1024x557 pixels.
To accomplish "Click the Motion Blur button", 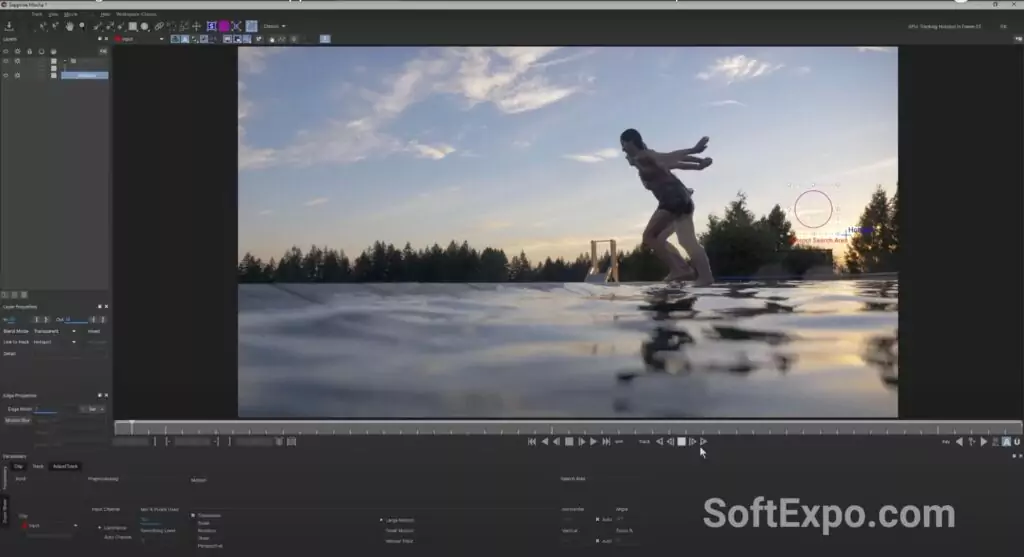I will pyautogui.click(x=18, y=421).
